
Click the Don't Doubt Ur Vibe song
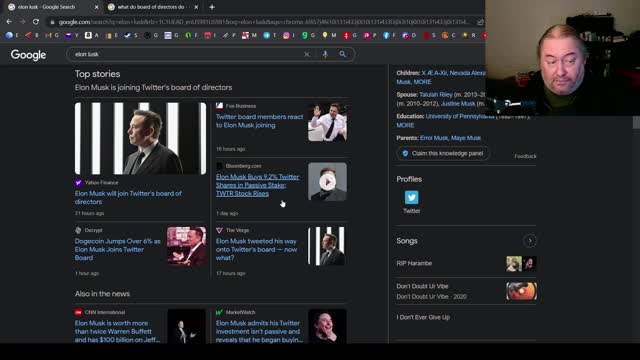[x=467, y=291]
